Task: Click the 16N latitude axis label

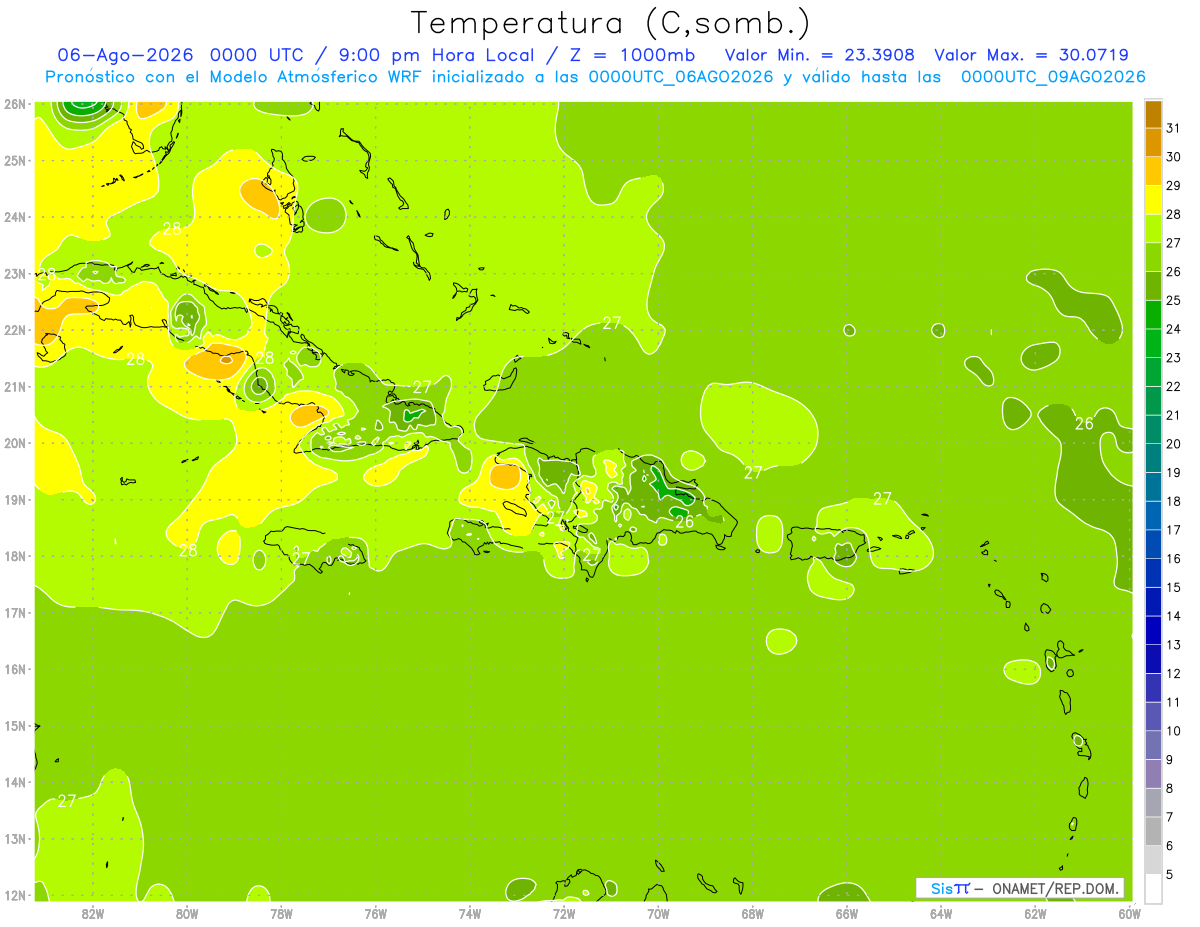Action: [x=15, y=669]
